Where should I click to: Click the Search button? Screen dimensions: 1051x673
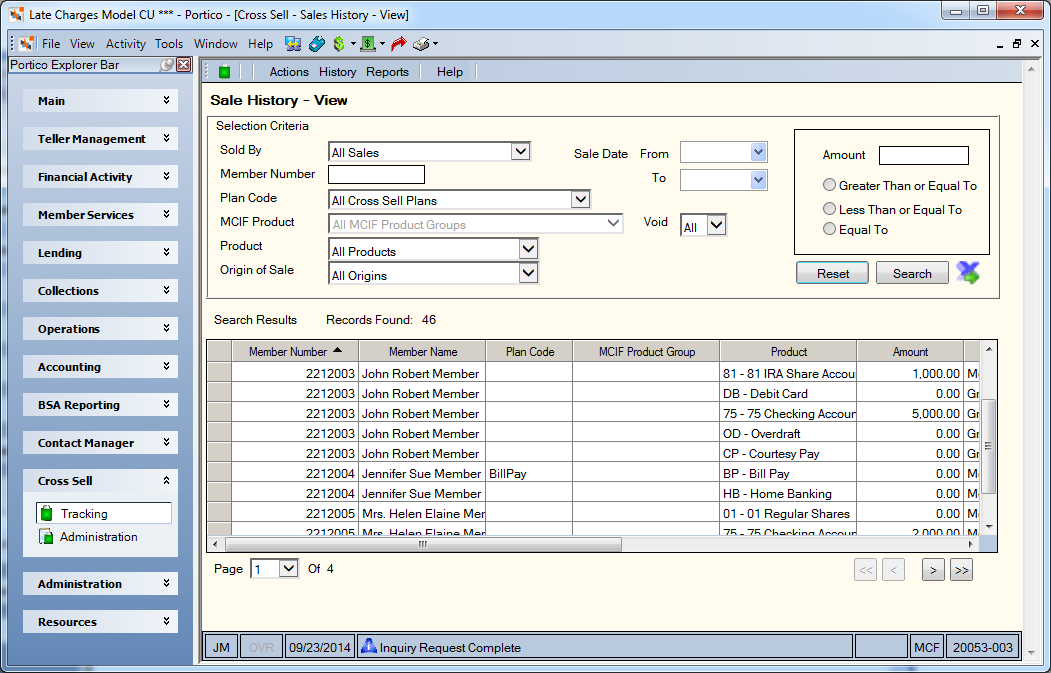(912, 273)
